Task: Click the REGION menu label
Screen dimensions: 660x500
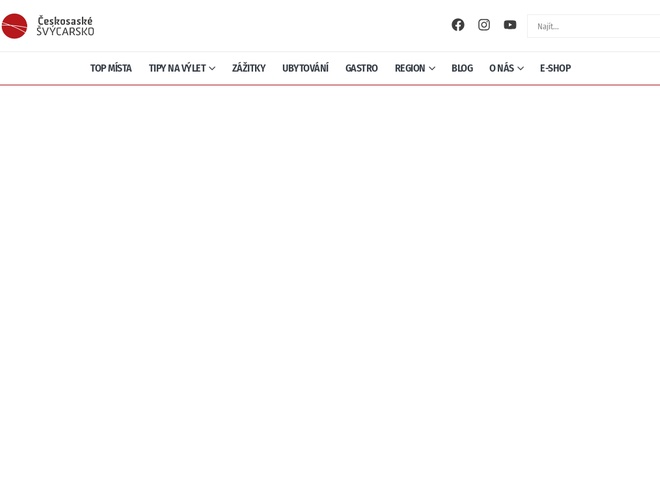Action: pyautogui.click(x=410, y=68)
